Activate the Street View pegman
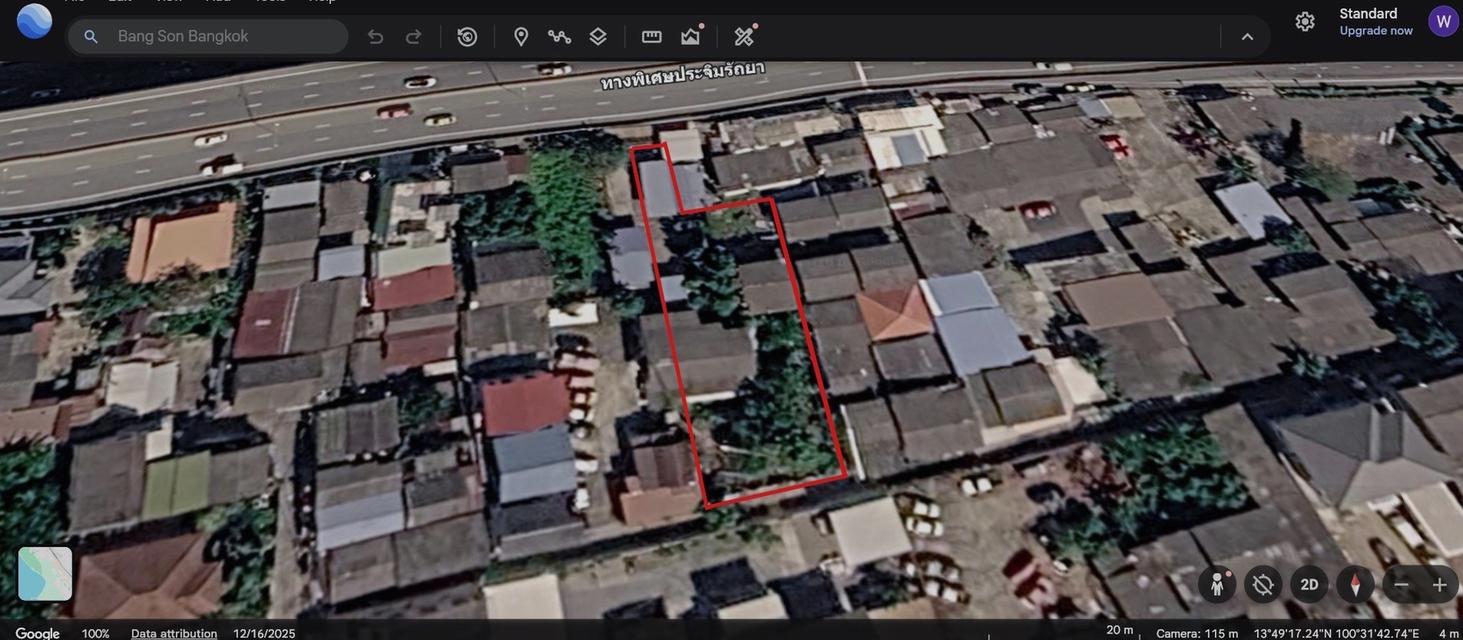1463x640 pixels. (1217, 585)
